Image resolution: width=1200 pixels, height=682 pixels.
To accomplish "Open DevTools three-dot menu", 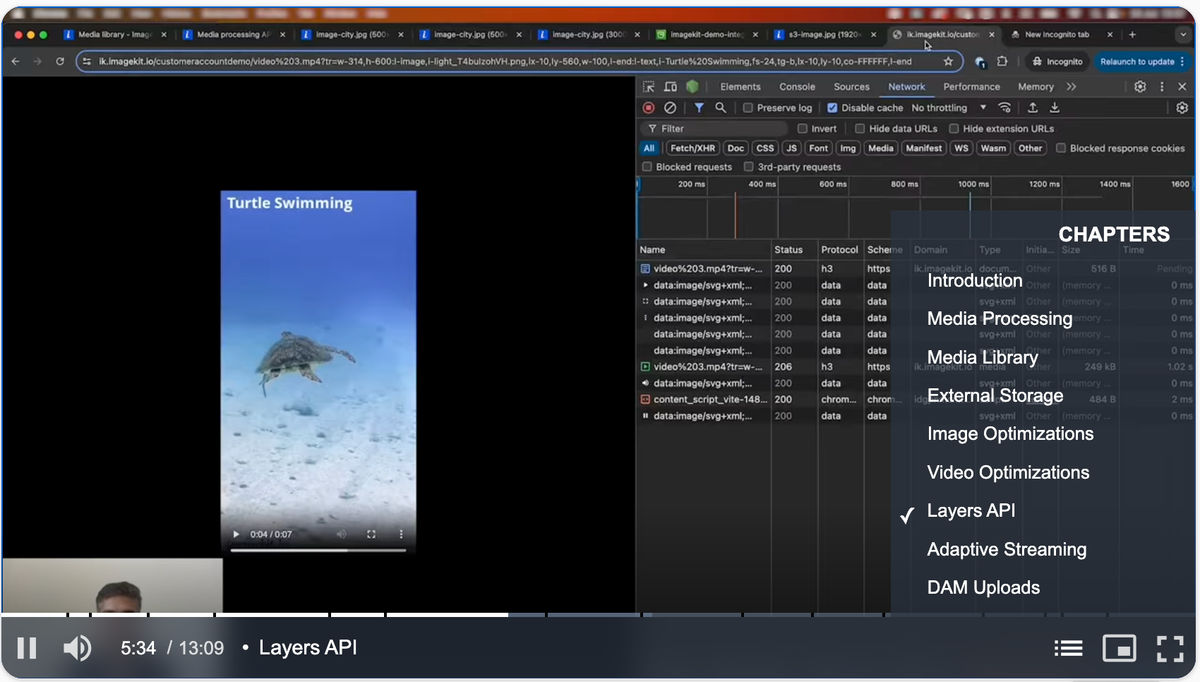I will tap(1162, 87).
